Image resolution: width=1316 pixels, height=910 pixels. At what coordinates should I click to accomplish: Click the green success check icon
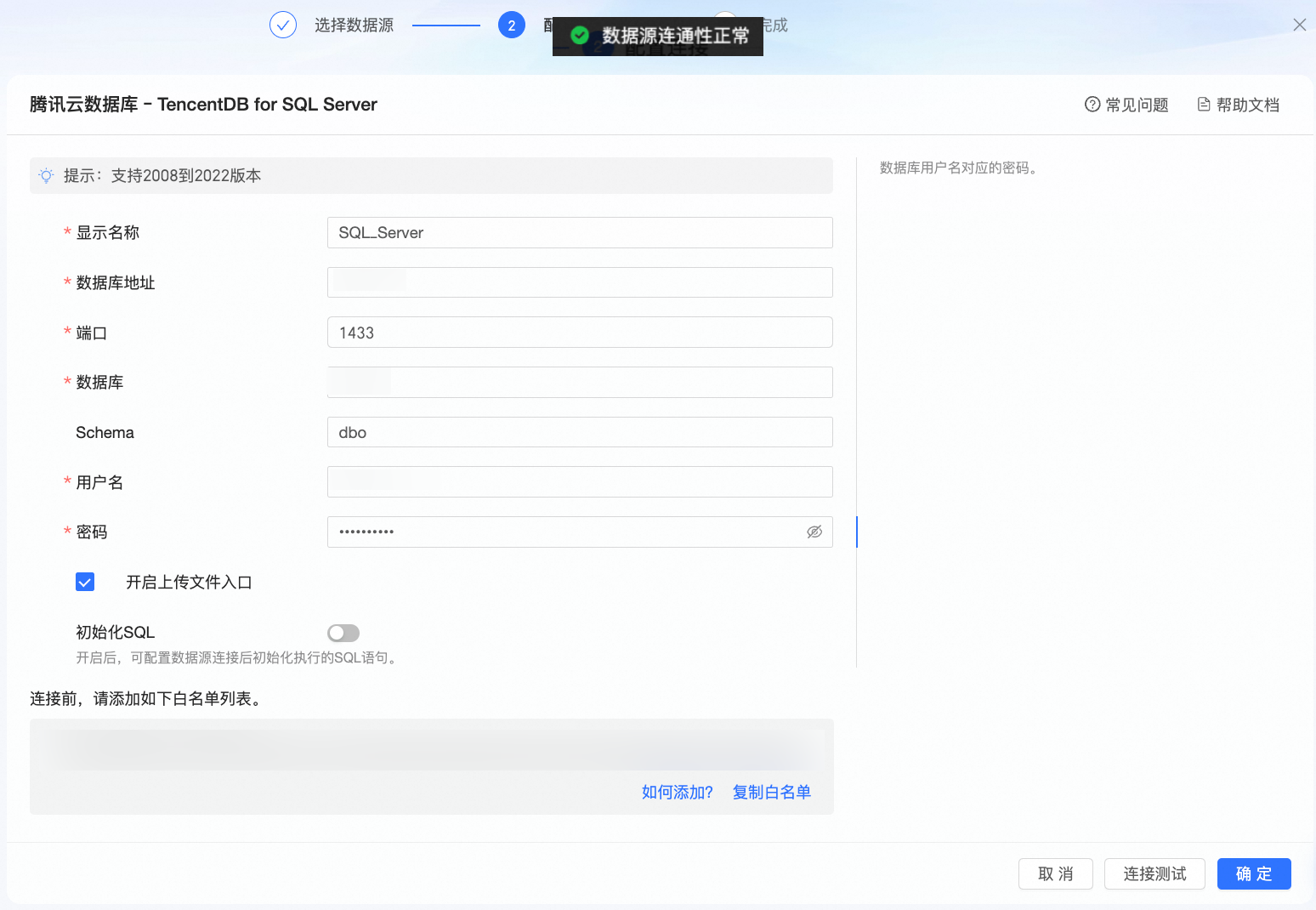tap(580, 35)
